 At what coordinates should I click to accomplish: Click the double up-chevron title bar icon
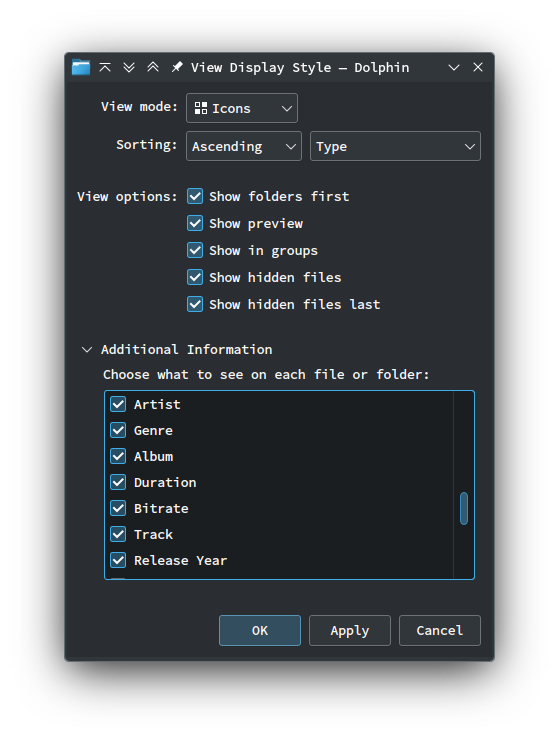pyautogui.click(x=153, y=67)
